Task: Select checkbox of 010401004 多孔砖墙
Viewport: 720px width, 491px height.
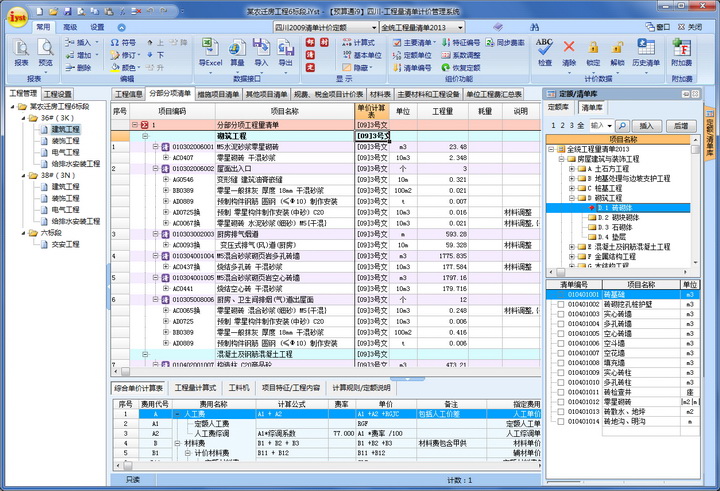Action: [x=560, y=324]
